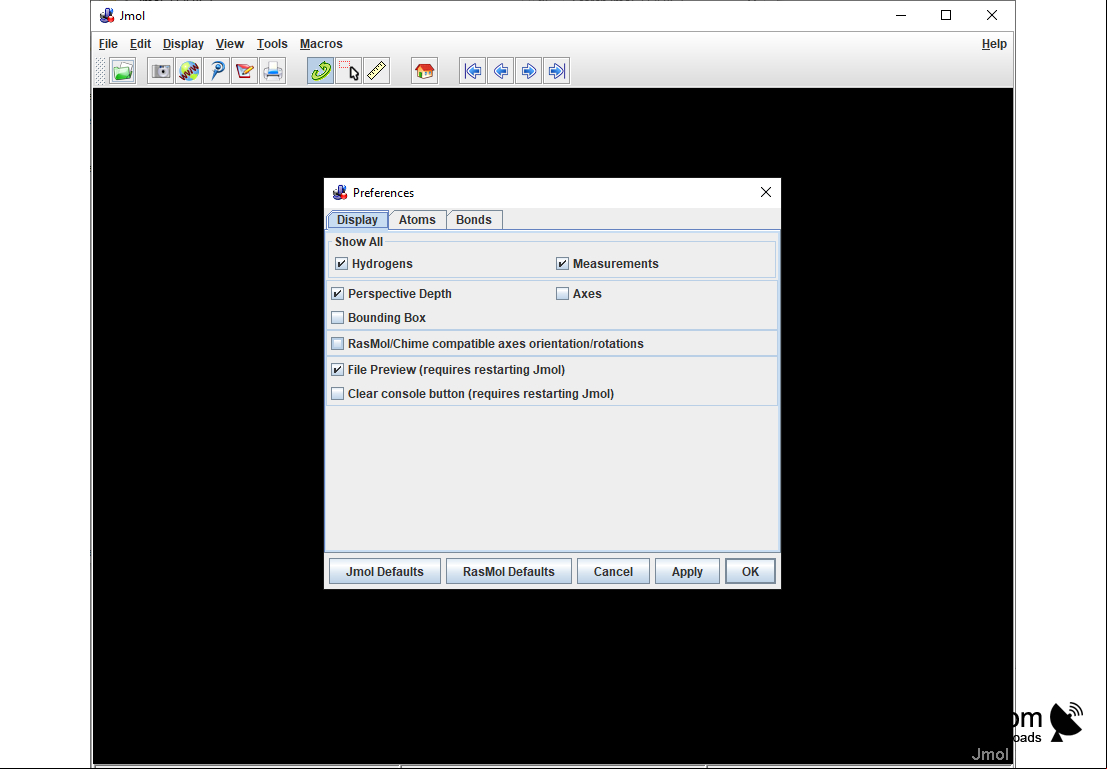Export image using the camera icon
Viewport: 1107px width, 769px height.
[161, 71]
